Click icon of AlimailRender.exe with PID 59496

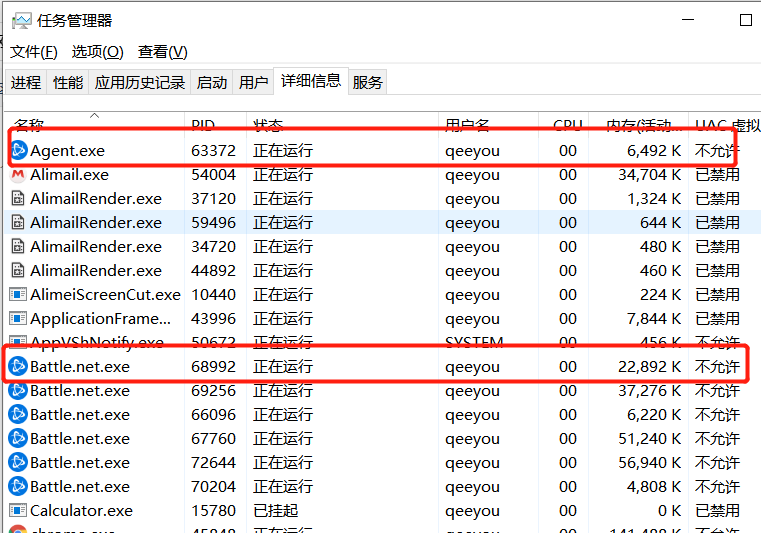[x=18, y=222]
